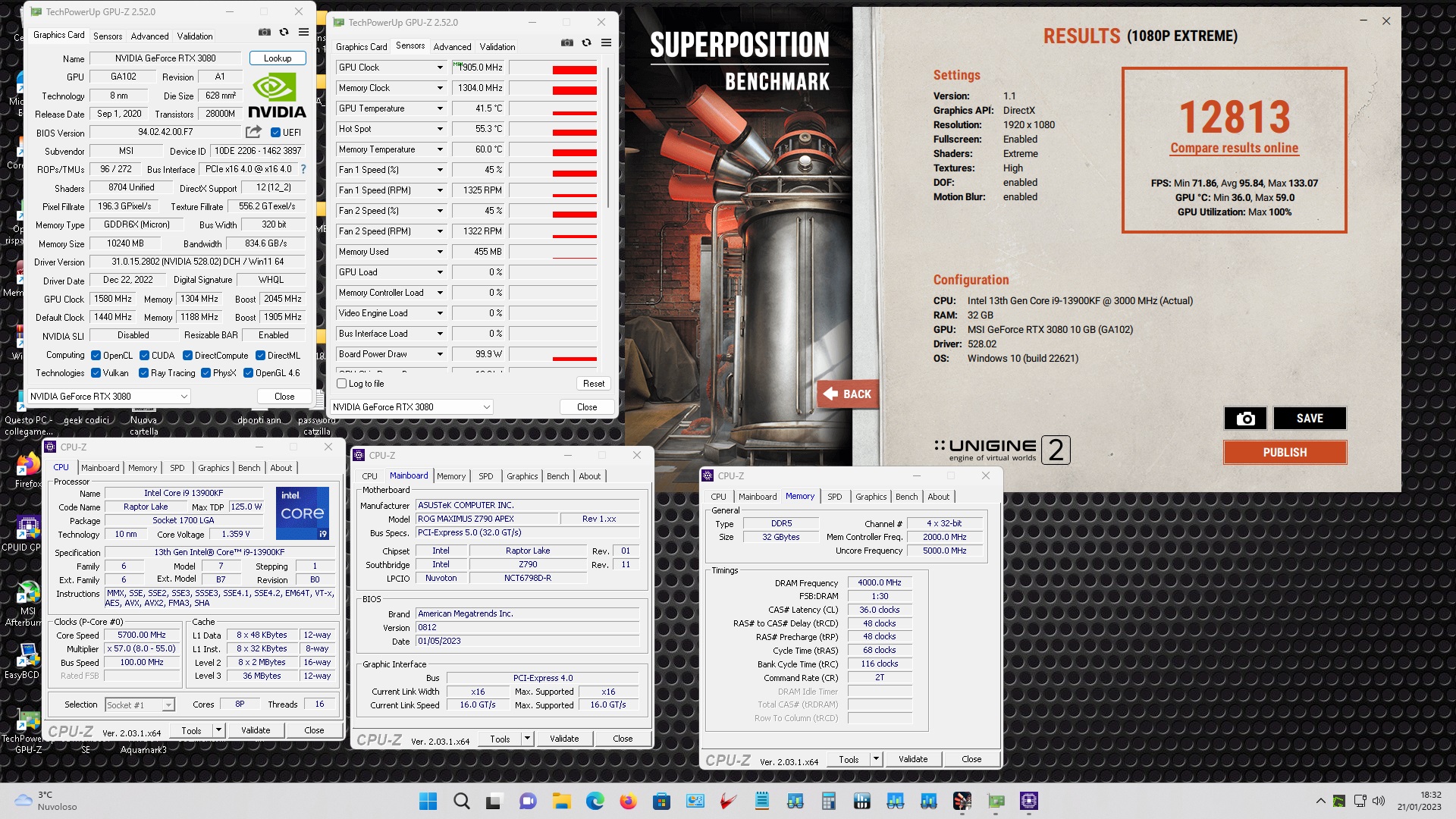Click Validate button in CPU-Z Memory window
1456x819 pixels.
click(x=912, y=759)
